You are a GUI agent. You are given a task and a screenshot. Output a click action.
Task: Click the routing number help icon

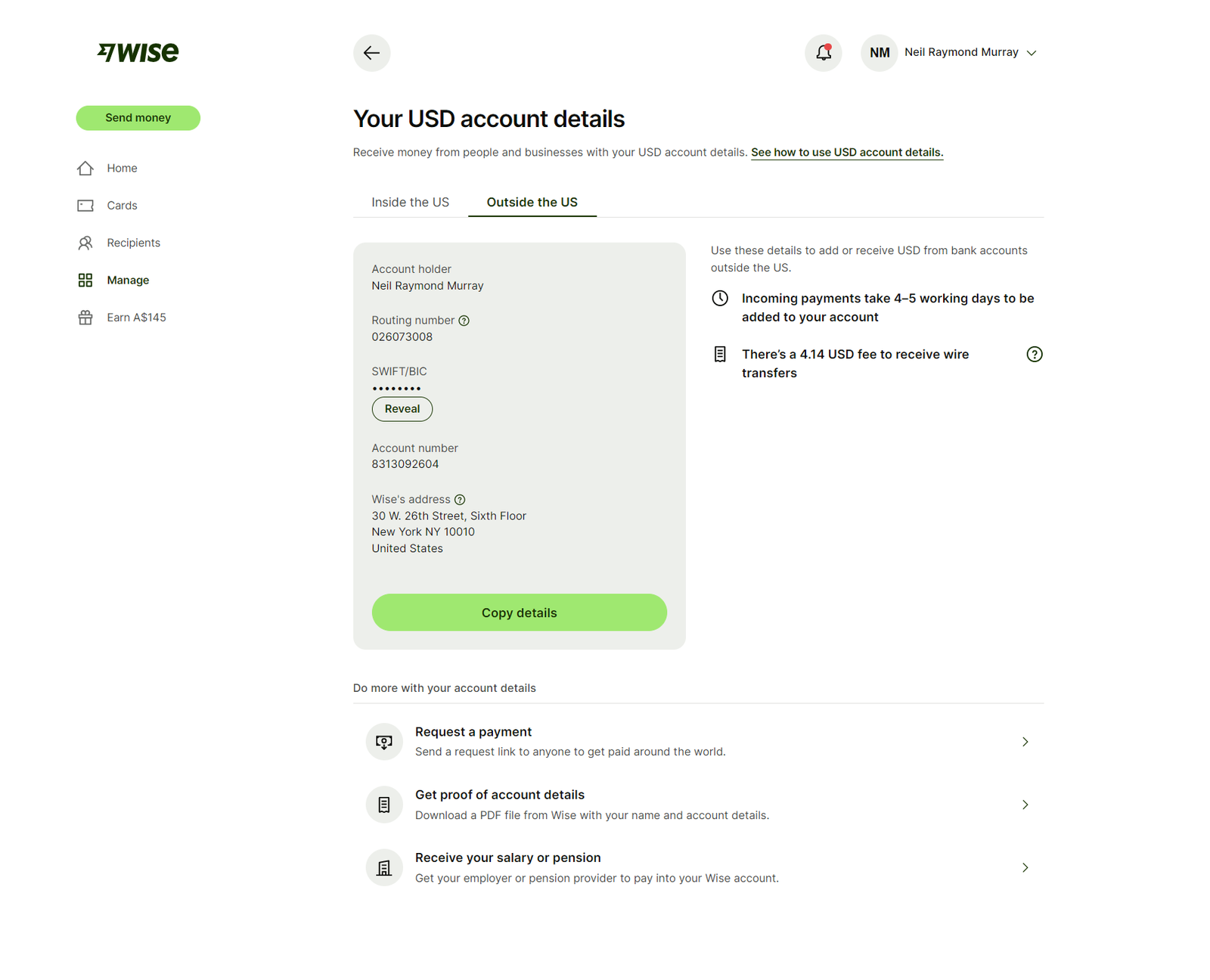464,321
